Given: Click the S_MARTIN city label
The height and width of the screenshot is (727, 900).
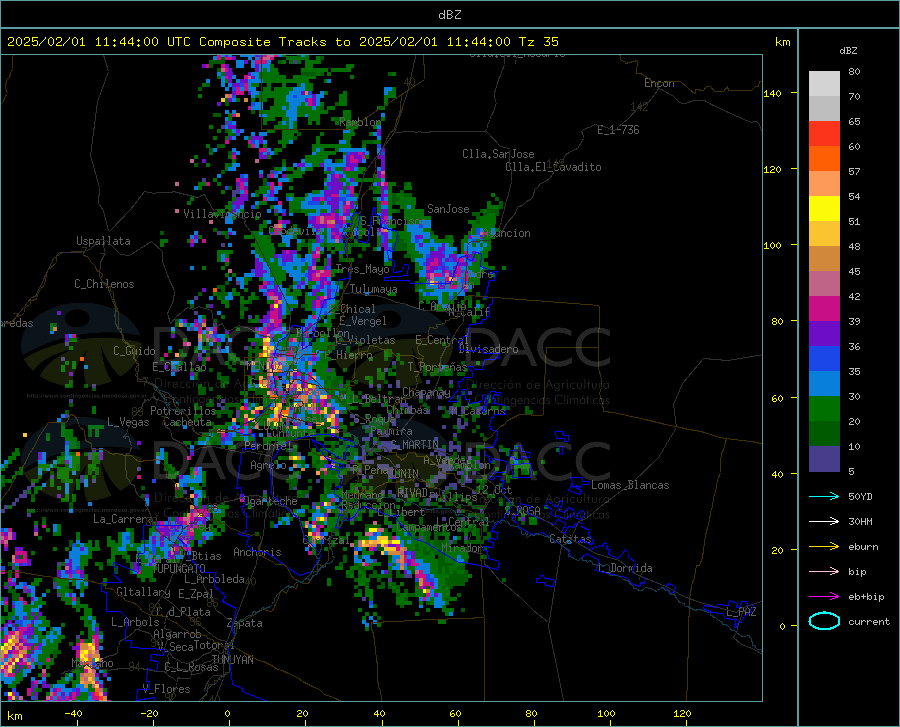Looking at the screenshot, I should [414, 445].
